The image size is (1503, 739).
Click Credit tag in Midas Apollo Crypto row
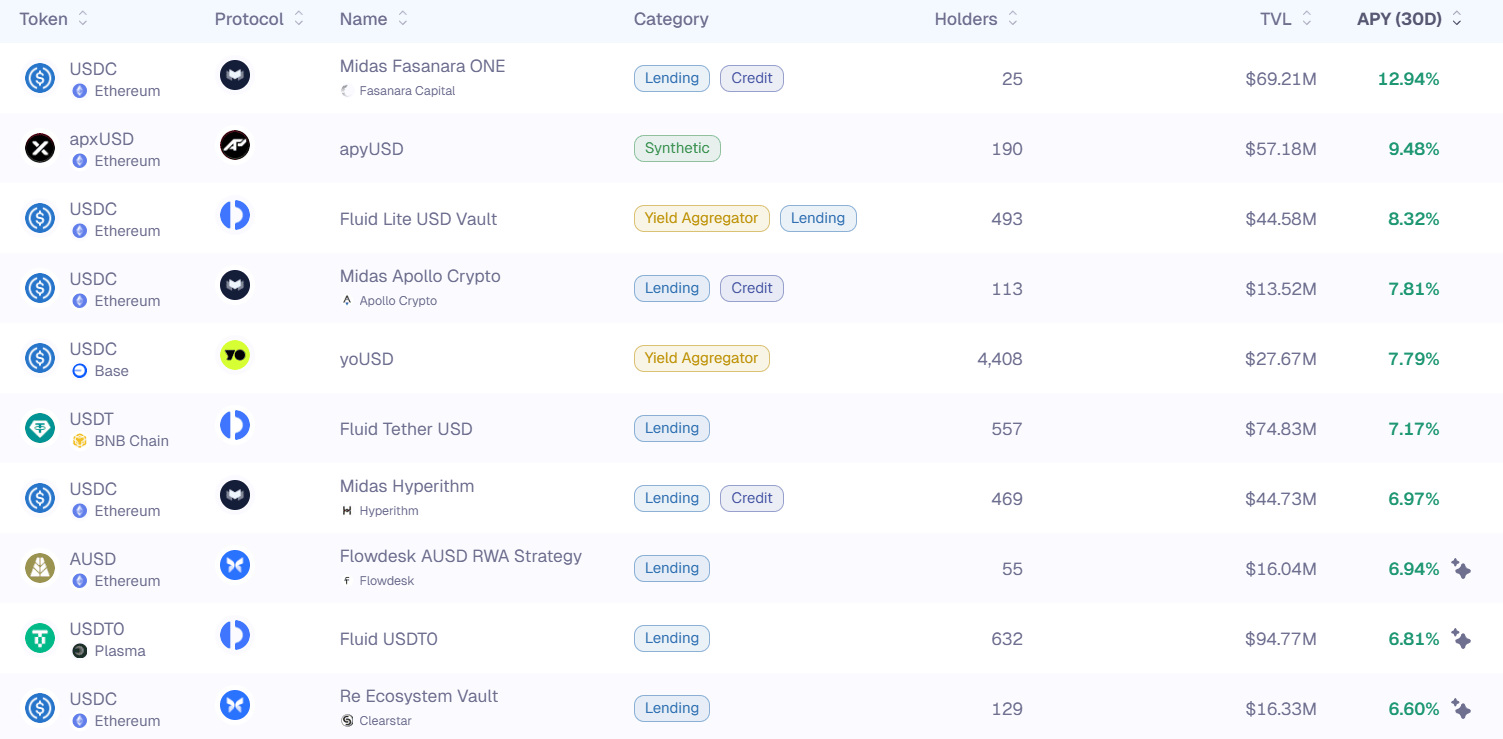coord(752,289)
